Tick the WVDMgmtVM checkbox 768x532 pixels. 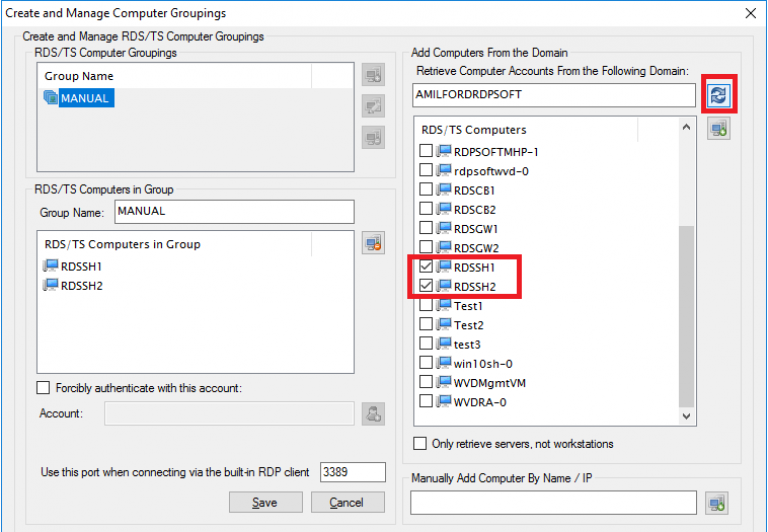click(x=426, y=382)
